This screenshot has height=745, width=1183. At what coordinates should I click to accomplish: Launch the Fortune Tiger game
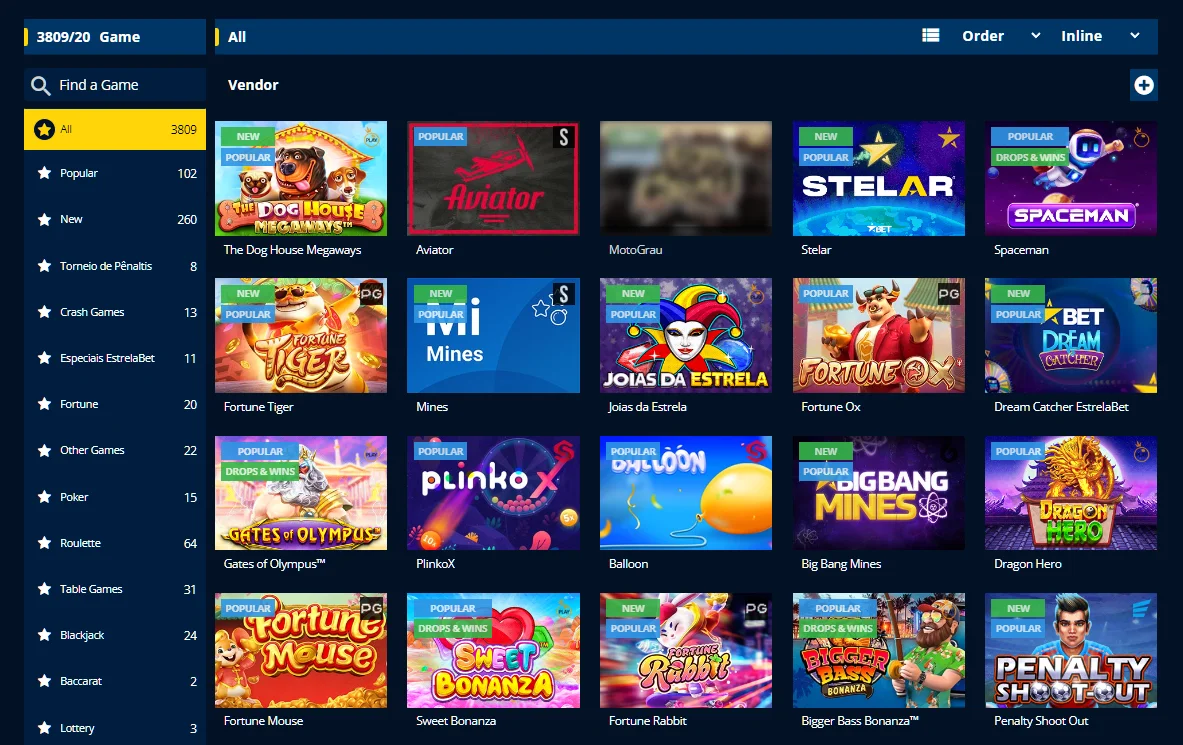[301, 335]
